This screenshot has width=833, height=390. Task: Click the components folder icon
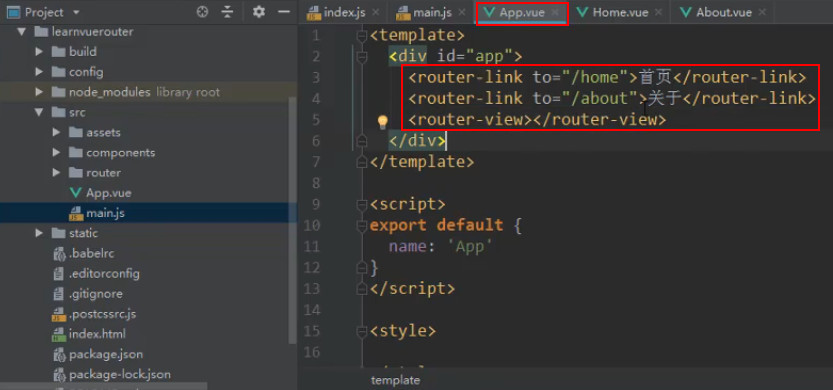76,152
